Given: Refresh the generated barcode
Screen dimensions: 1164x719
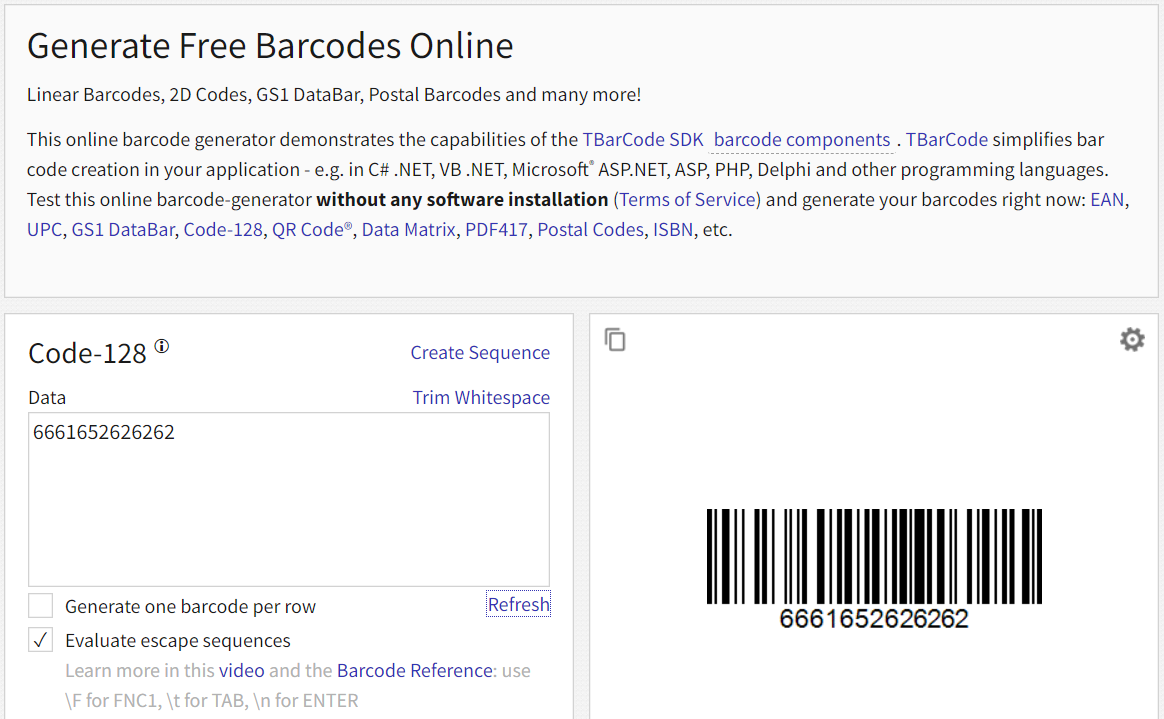Looking at the screenshot, I should click(x=518, y=605).
